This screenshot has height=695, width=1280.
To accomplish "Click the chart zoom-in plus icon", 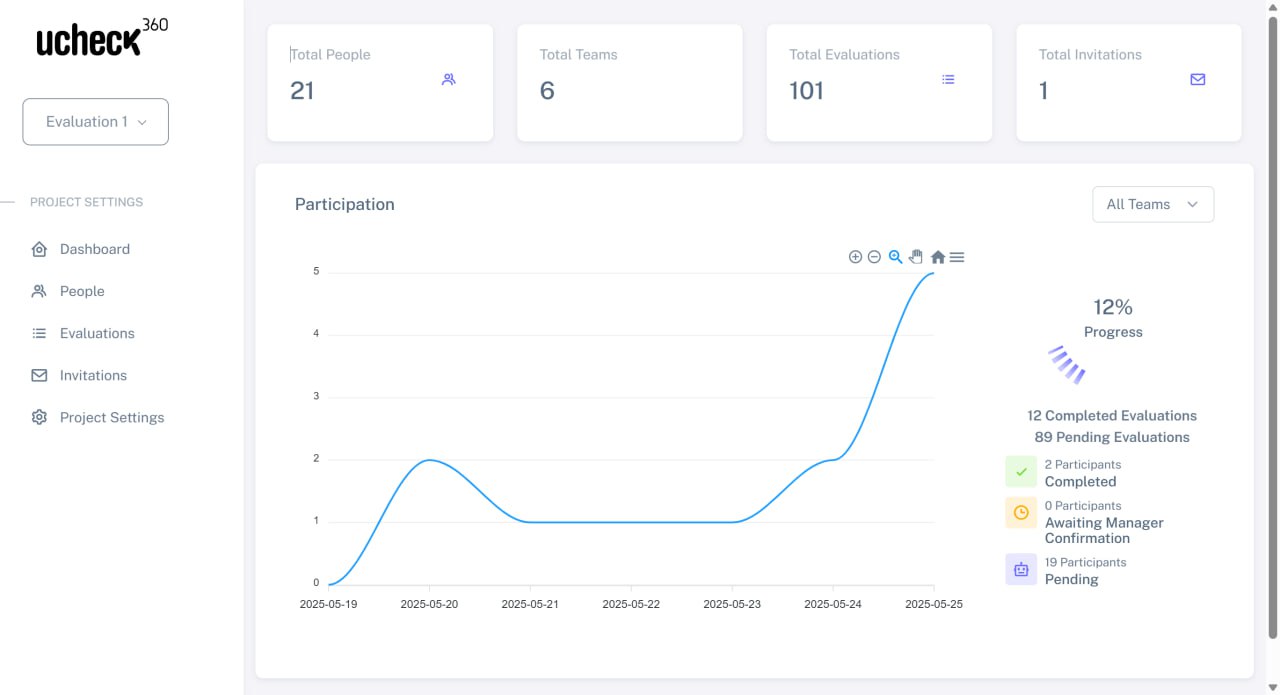I will 855,257.
